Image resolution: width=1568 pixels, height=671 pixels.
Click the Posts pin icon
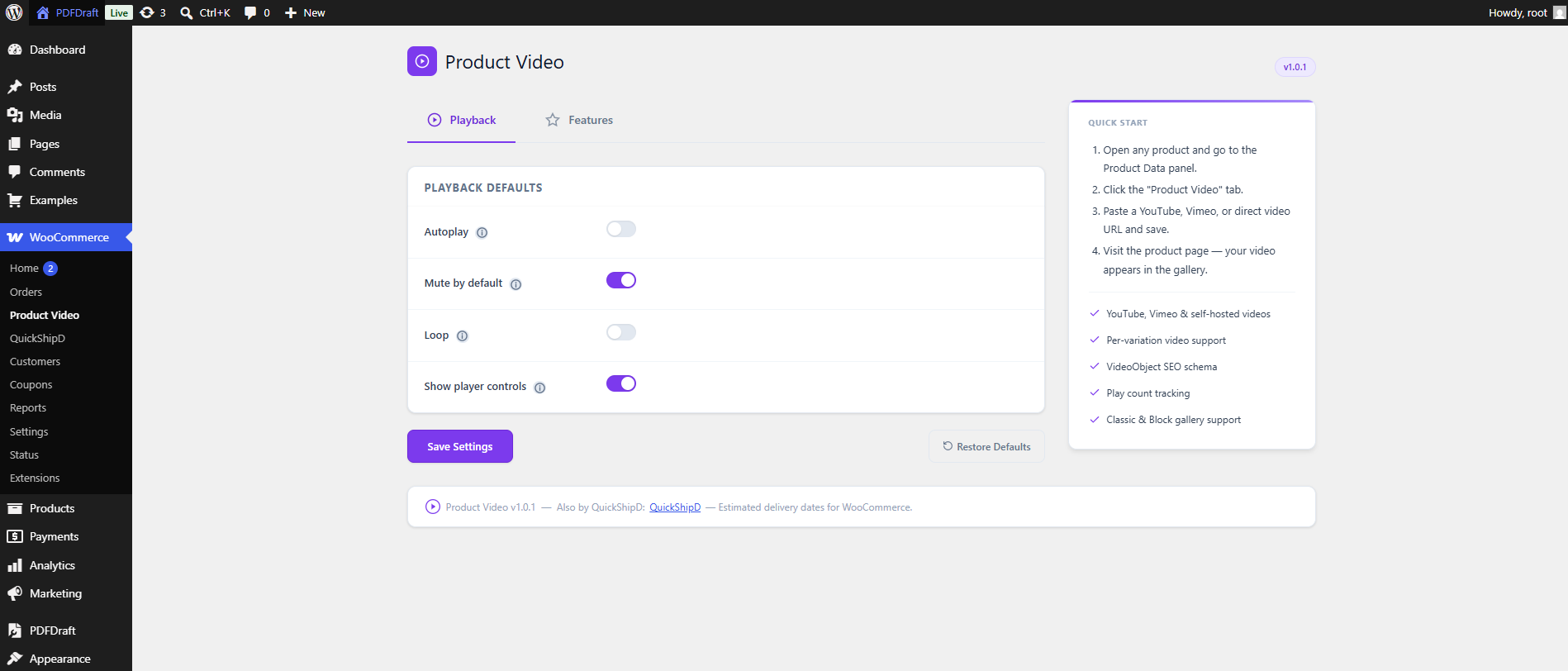click(15, 87)
